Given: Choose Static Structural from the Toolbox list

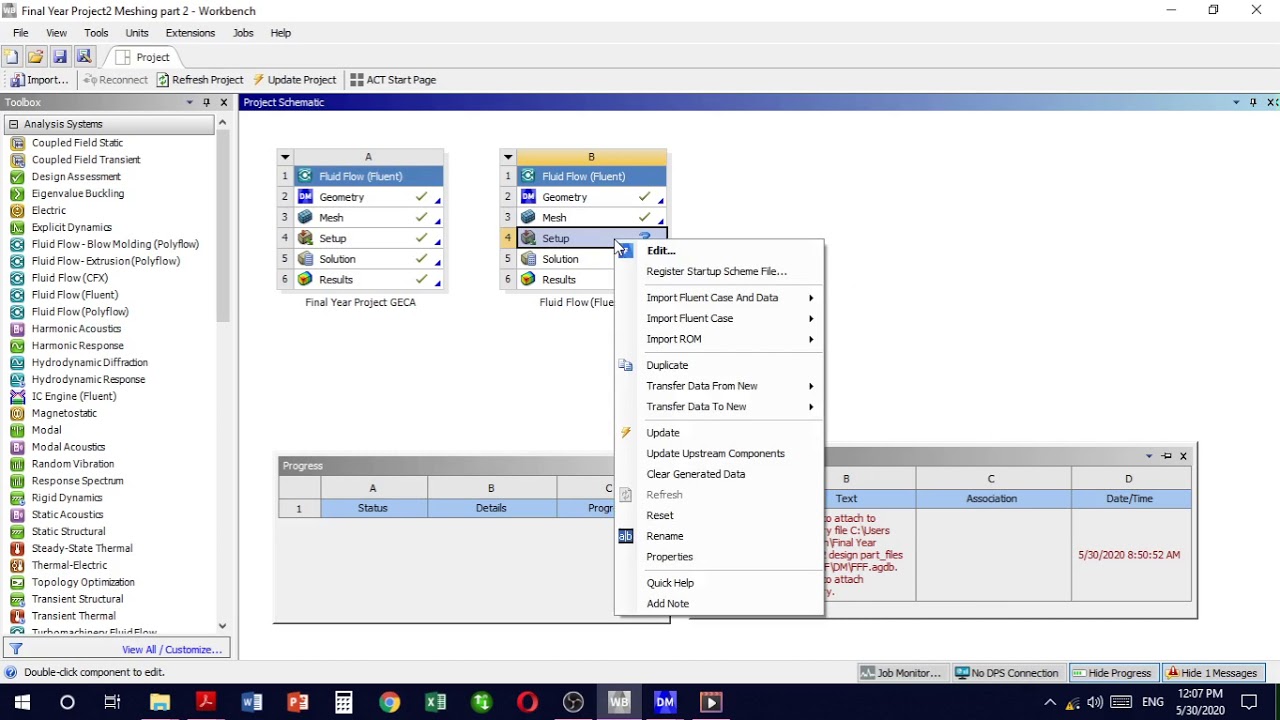Looking at the screenshot, I should tap(68, 531).
